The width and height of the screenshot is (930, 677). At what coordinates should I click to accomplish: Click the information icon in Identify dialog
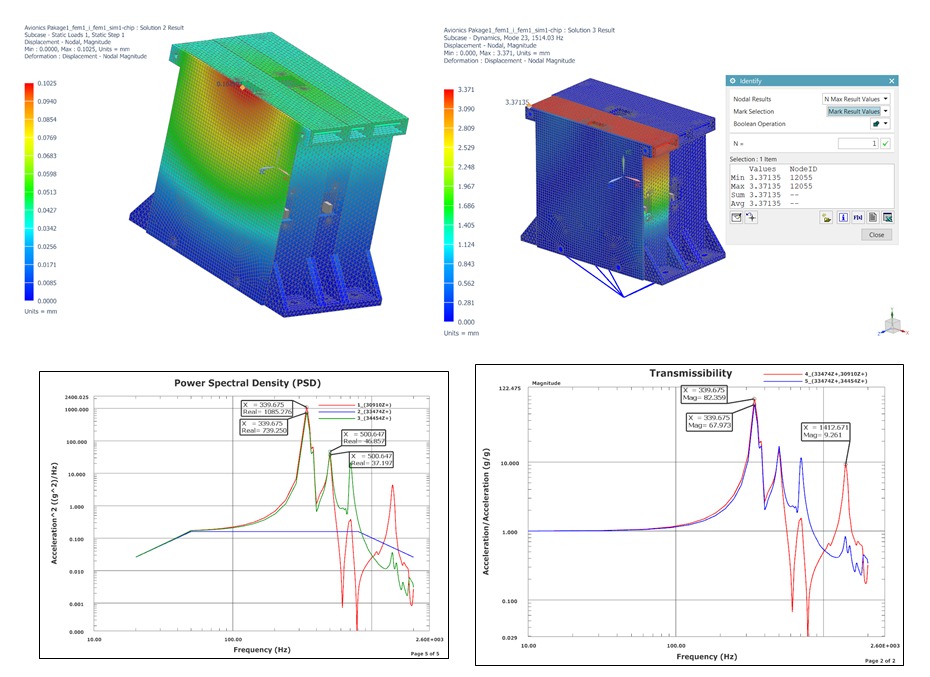click(x=843, y=216)
